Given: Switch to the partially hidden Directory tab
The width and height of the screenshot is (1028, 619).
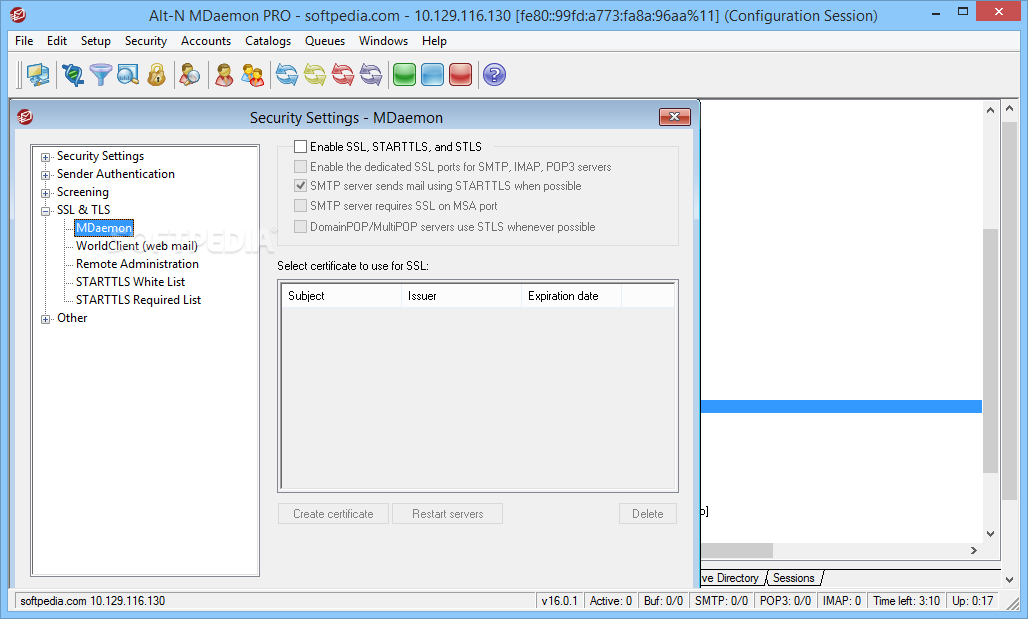Looking at the screenshot, I should 732,578.
